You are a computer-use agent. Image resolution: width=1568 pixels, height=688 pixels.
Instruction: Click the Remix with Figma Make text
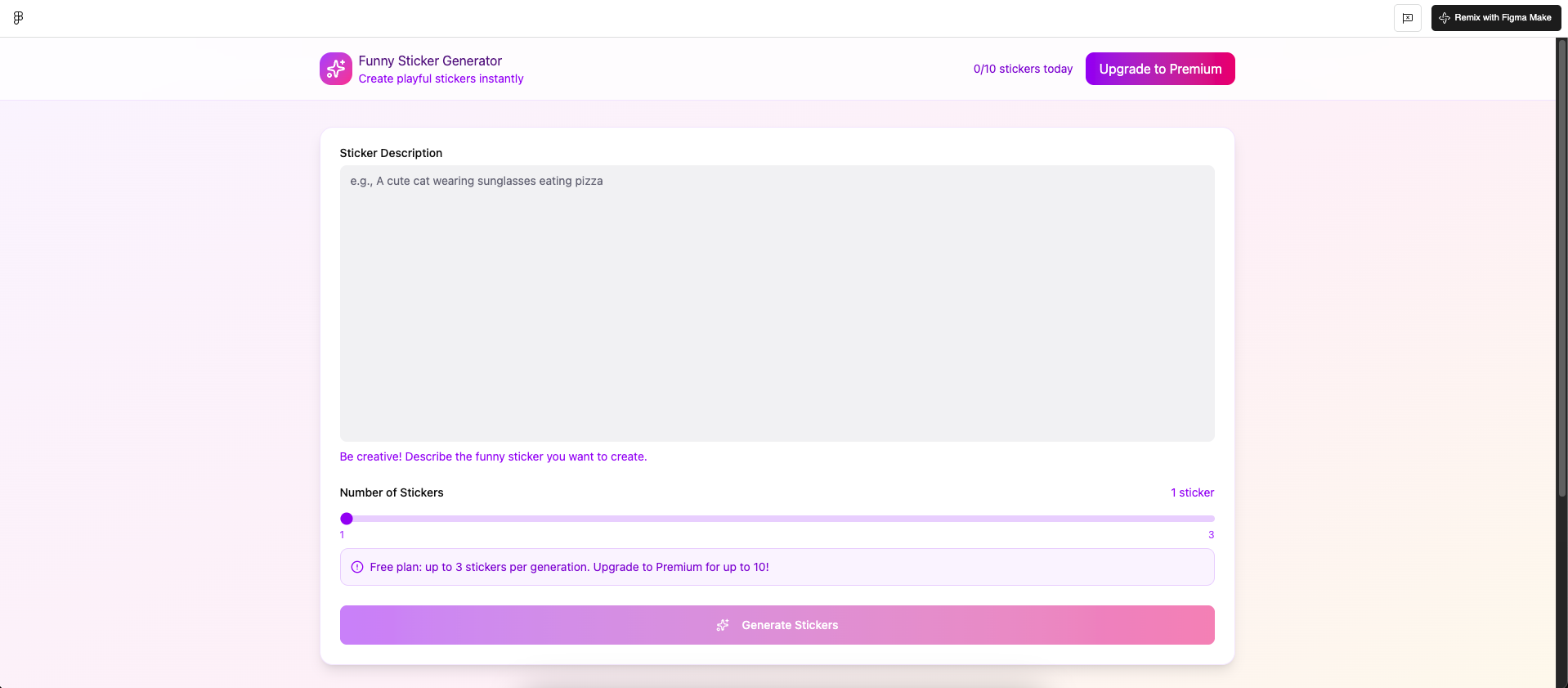(1503, 17)
